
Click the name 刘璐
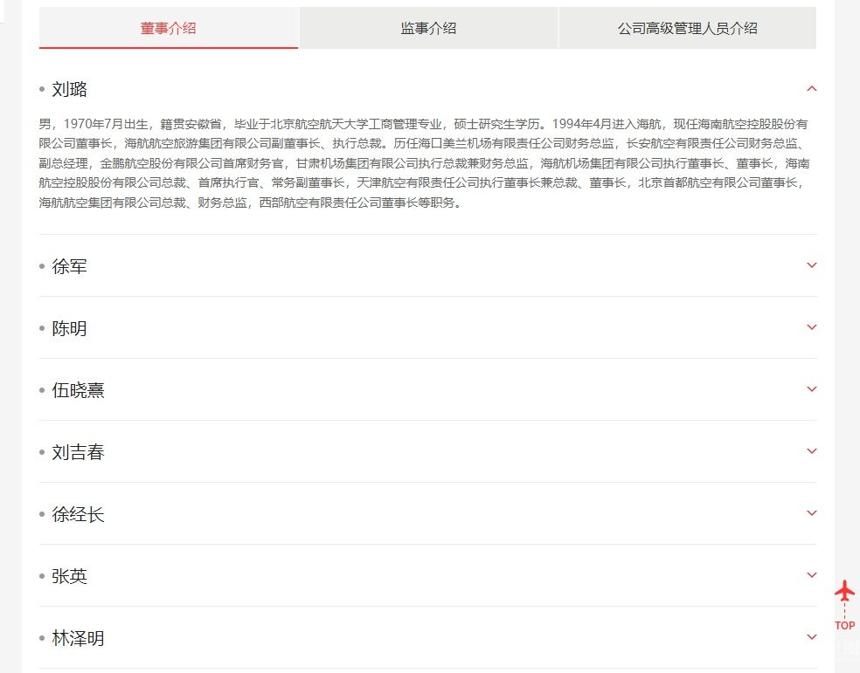[69, 89]
